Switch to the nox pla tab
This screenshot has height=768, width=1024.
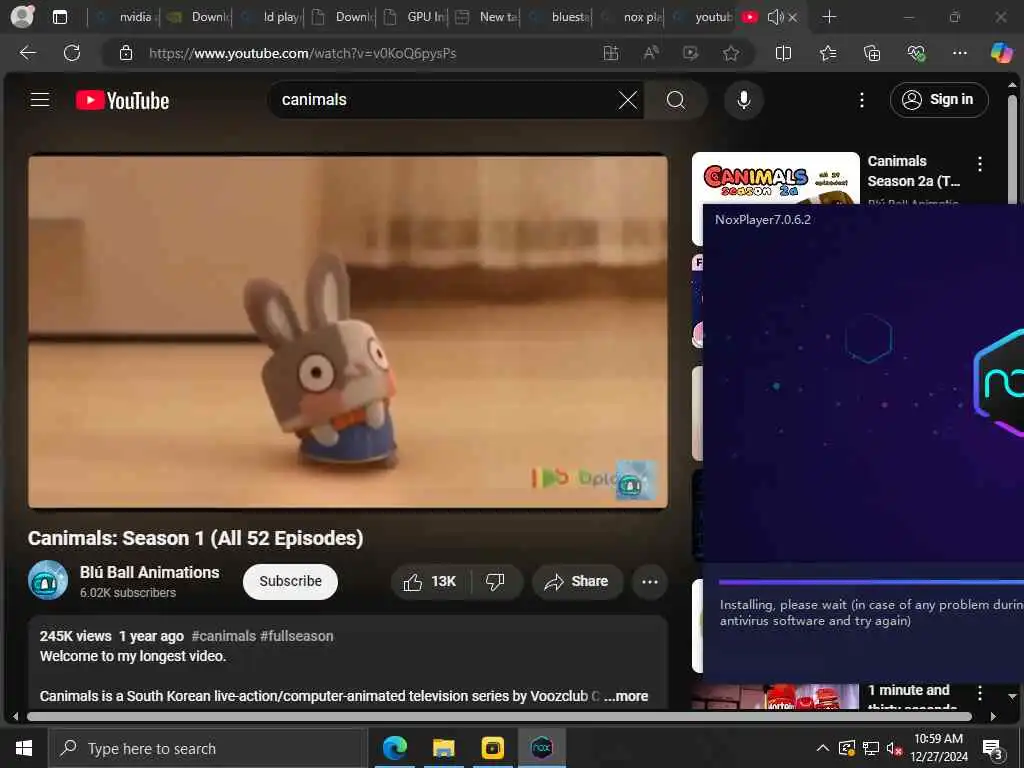630,17
